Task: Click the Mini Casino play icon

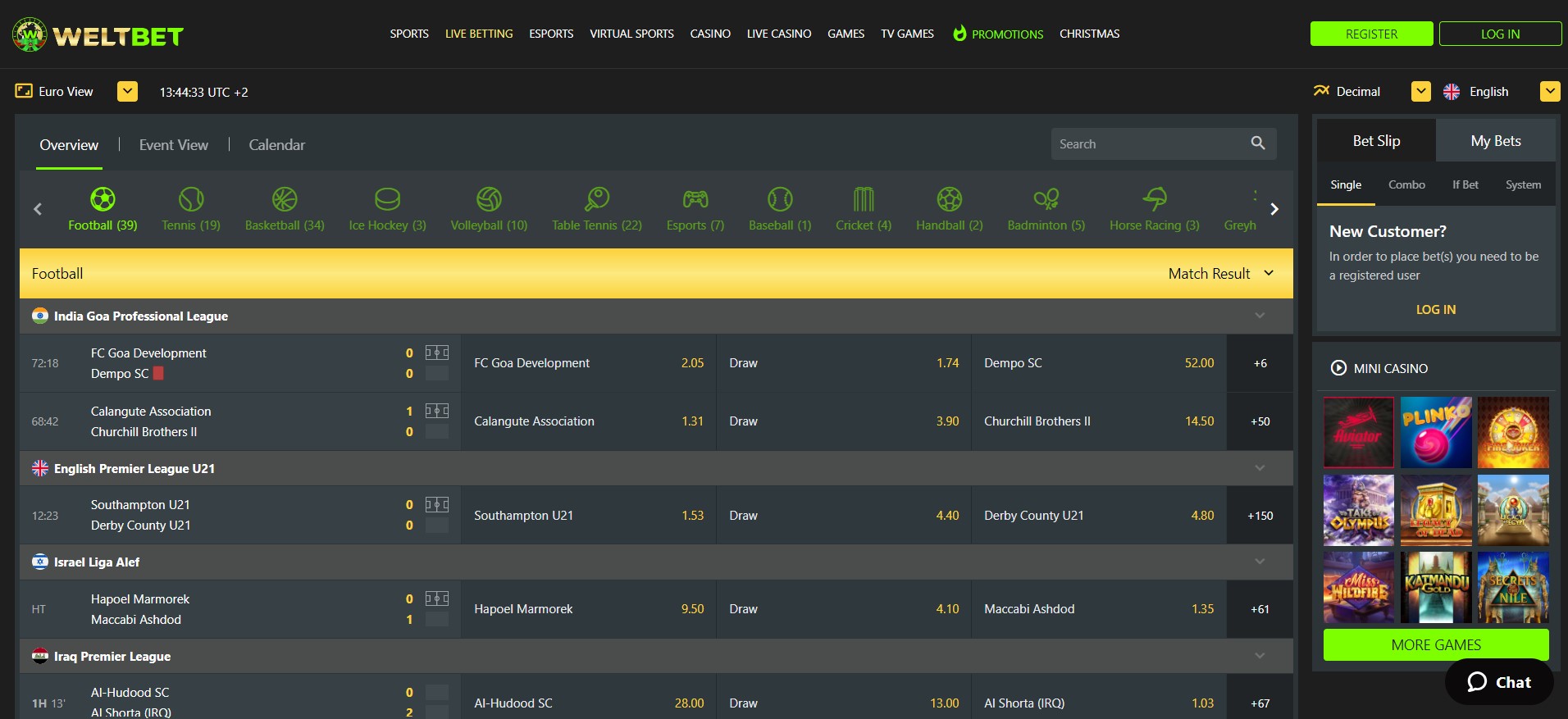Action: [x=1338, y=368]
